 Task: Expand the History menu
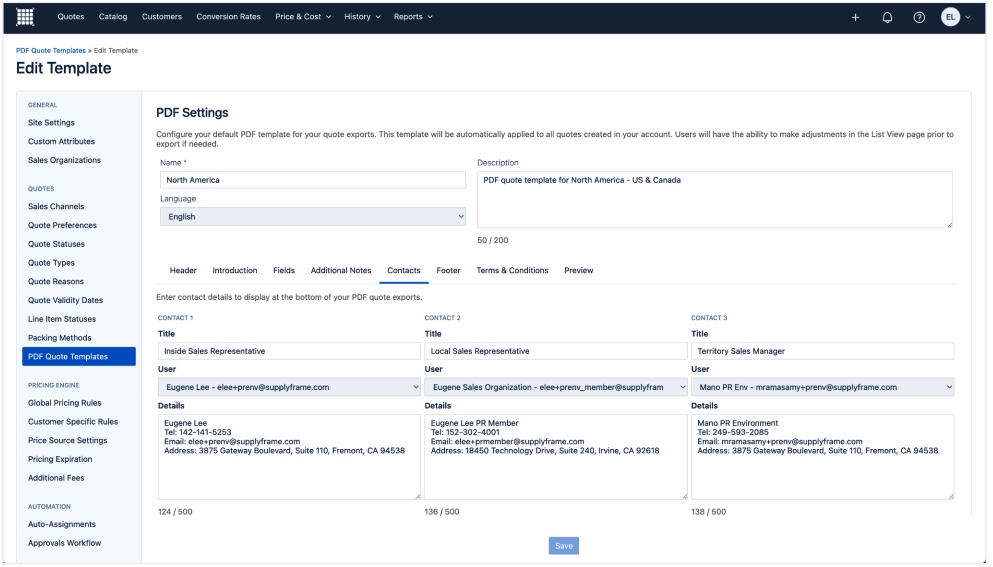[363, 17]
